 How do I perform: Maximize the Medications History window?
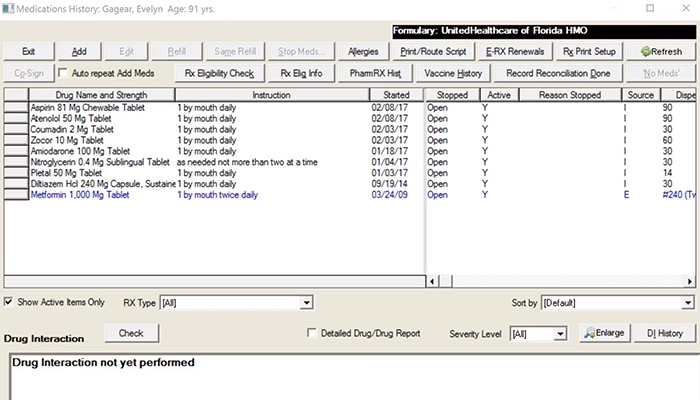[650, 8]
